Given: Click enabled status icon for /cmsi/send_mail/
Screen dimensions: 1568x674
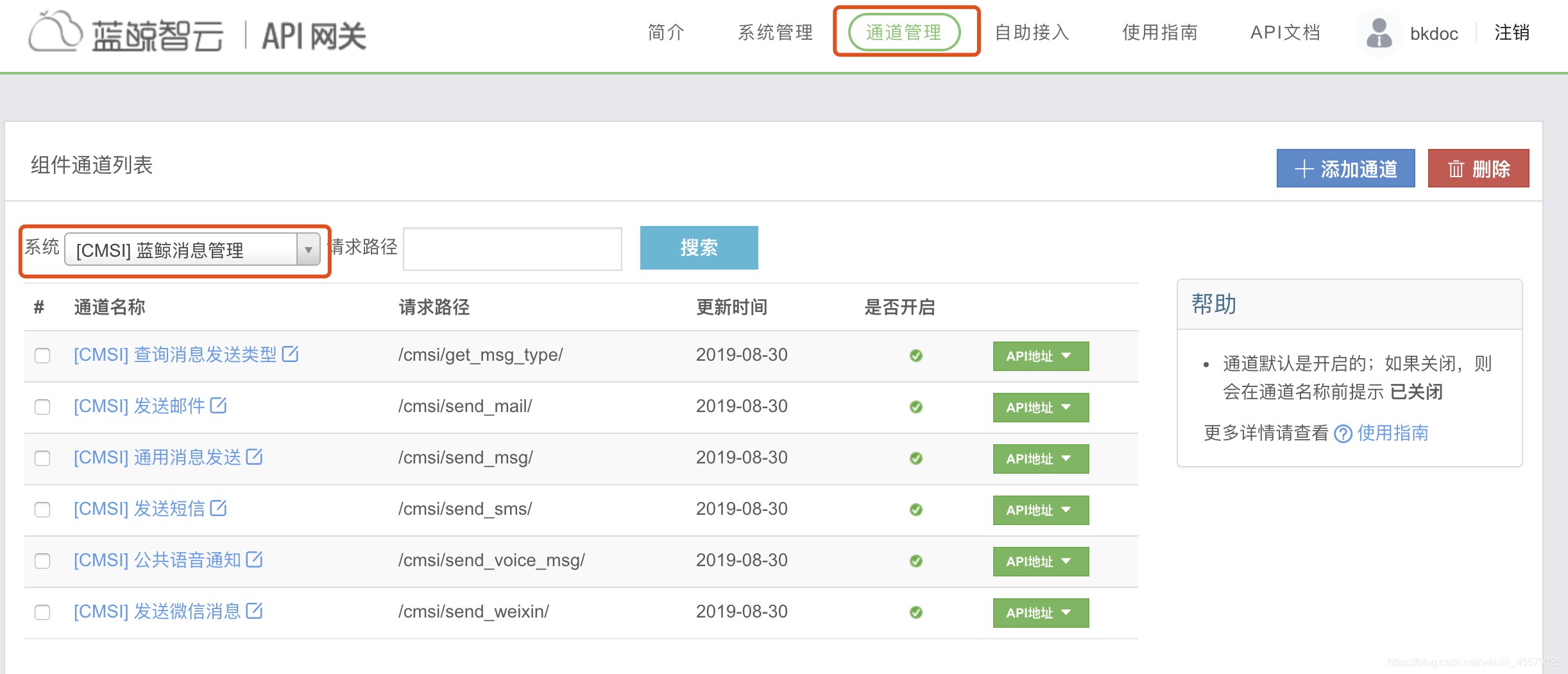Looking at the screenshot, I should pos(916,407).
